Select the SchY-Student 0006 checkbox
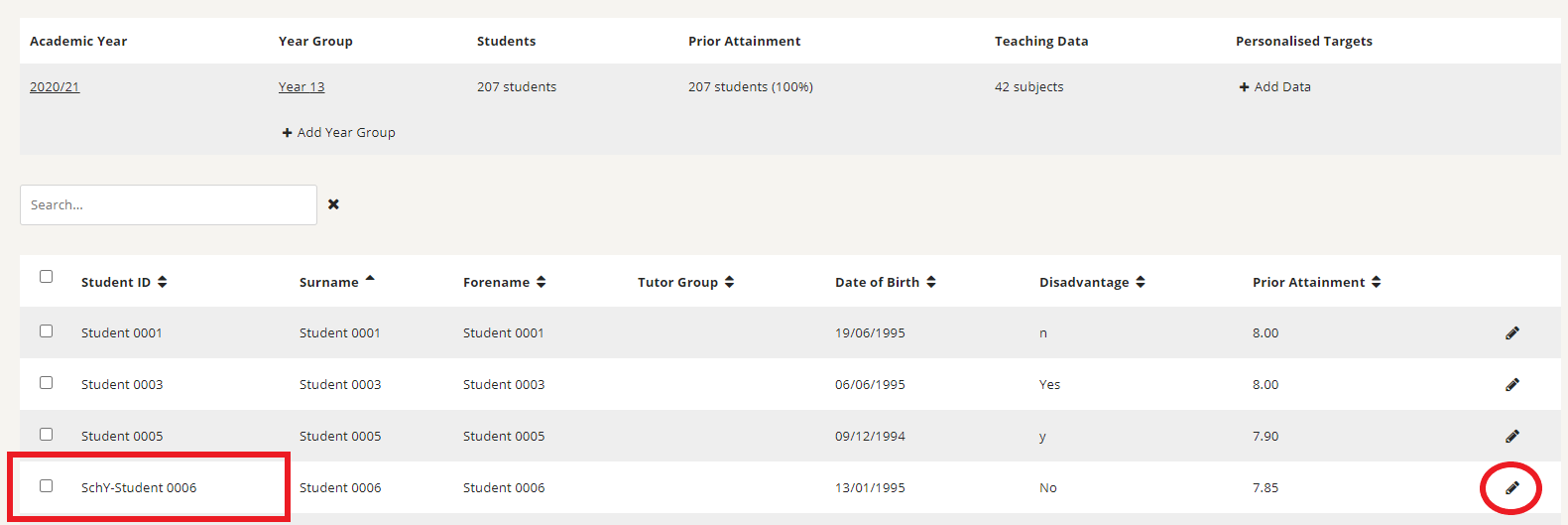Screen dimensions: 1568x525 tap(46, 486)
